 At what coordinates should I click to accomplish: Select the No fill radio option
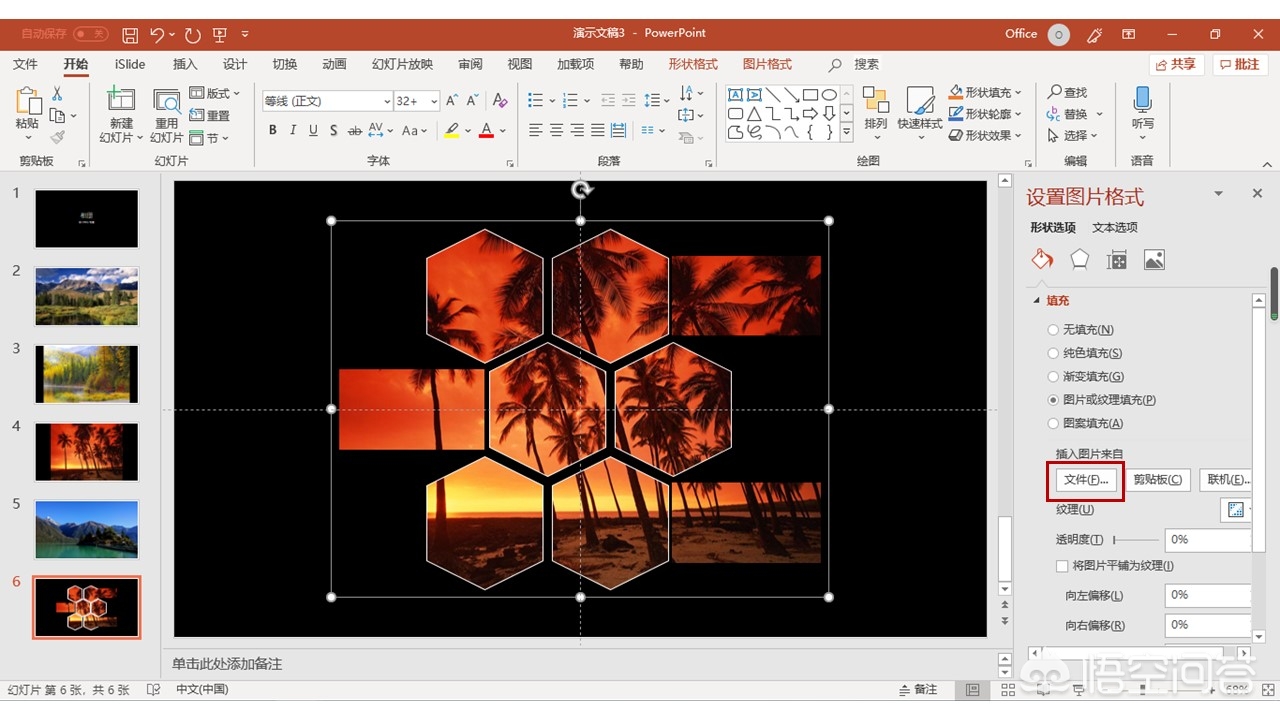tap(1053, 330)
